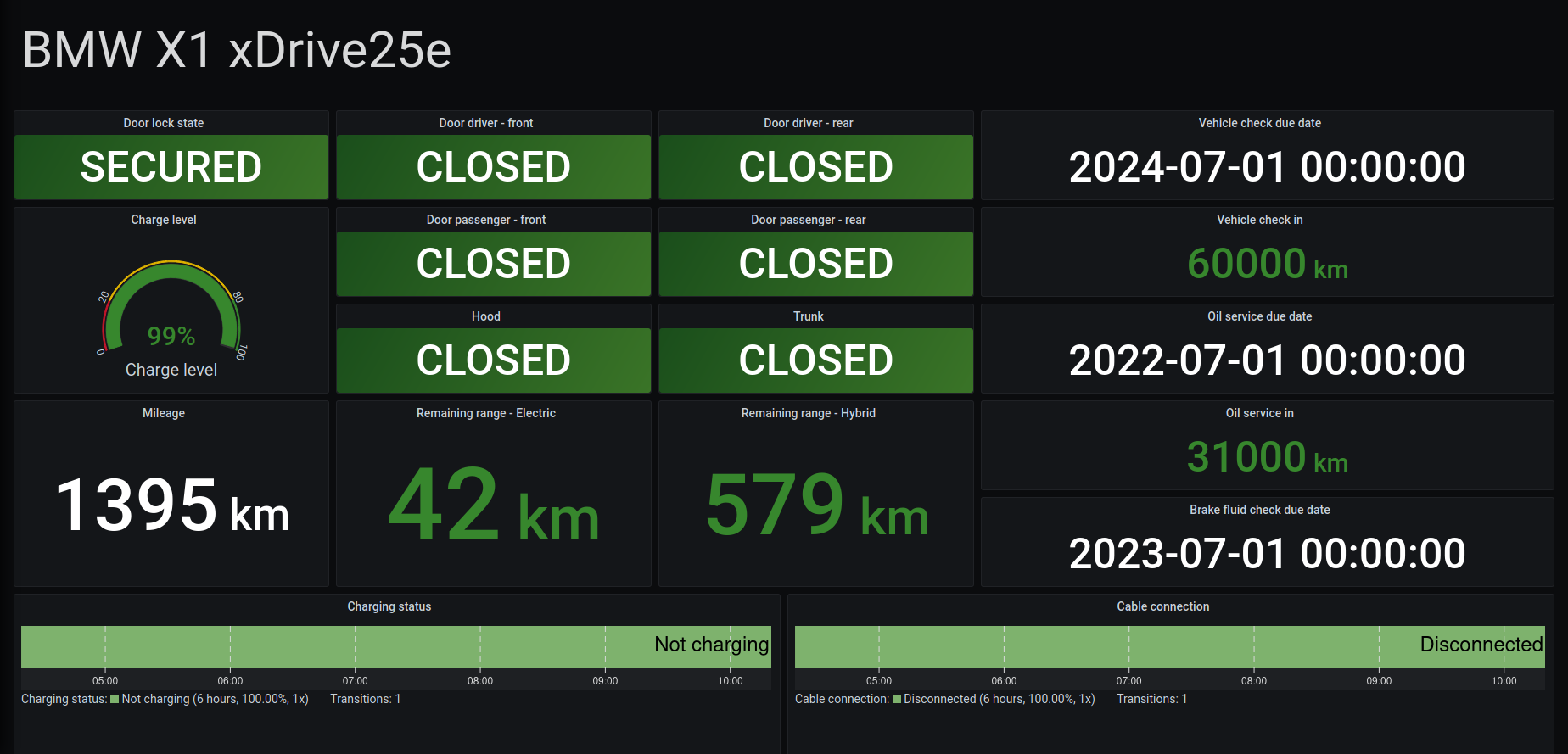Screen dimensions: 1568x754
Task: Open the Door passenger - rear panel title
Action: pos(809,220)
